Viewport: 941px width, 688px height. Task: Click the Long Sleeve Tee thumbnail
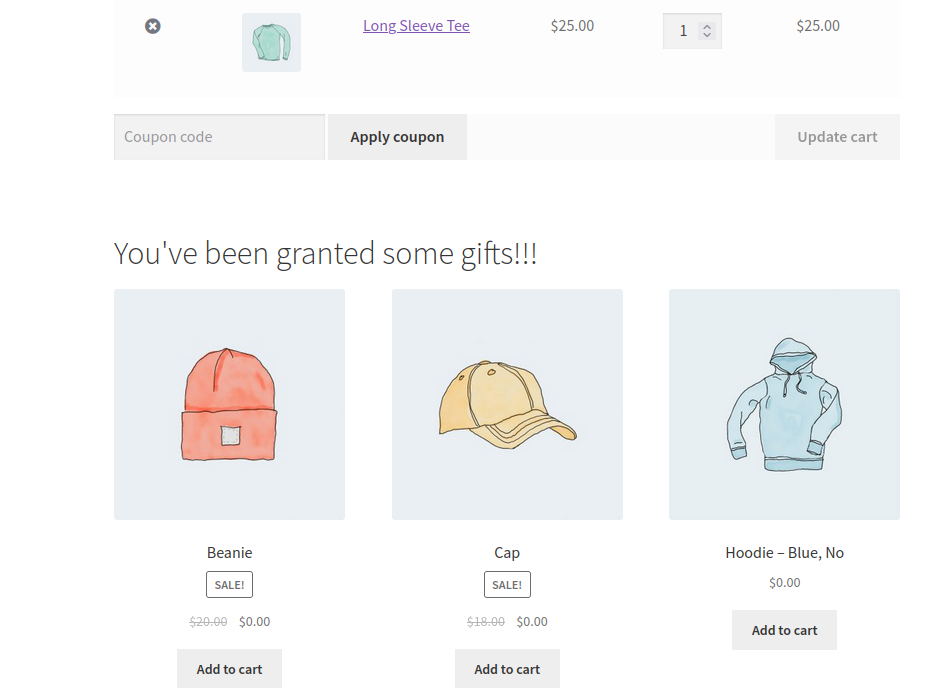click(x=271, y=42)
